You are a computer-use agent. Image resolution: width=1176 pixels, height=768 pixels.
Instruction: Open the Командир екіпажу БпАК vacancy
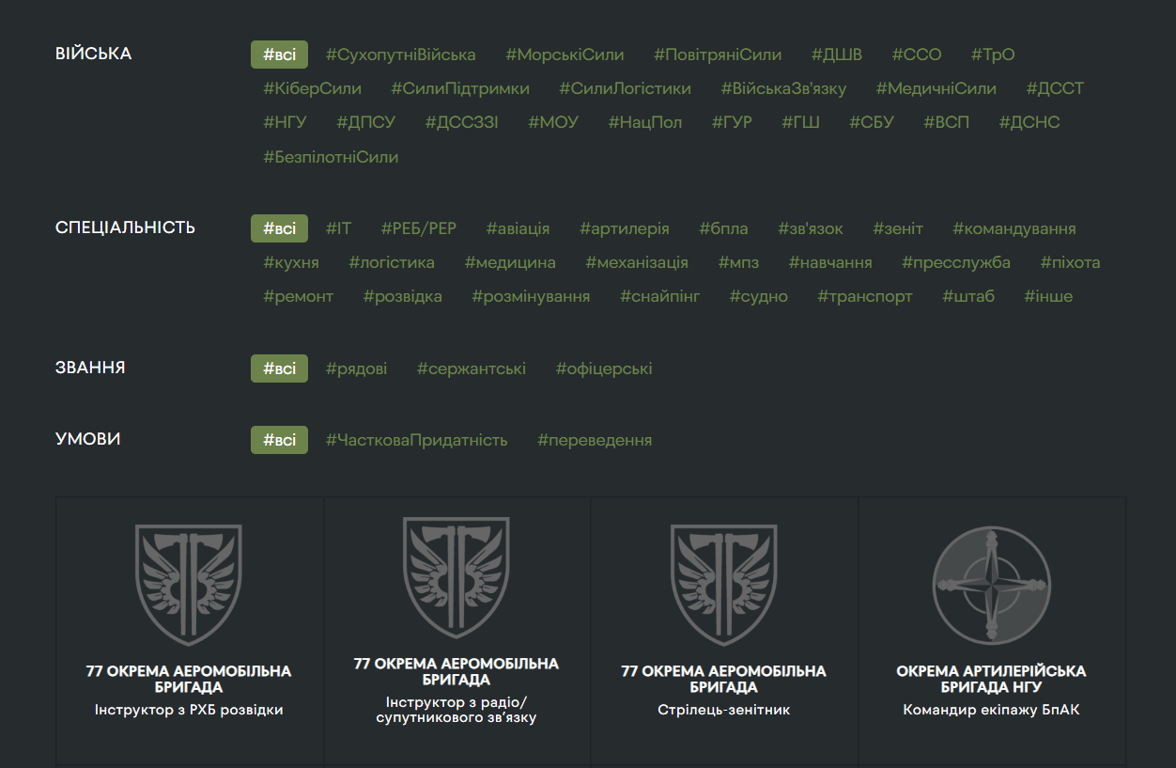[x=991, y=710]
